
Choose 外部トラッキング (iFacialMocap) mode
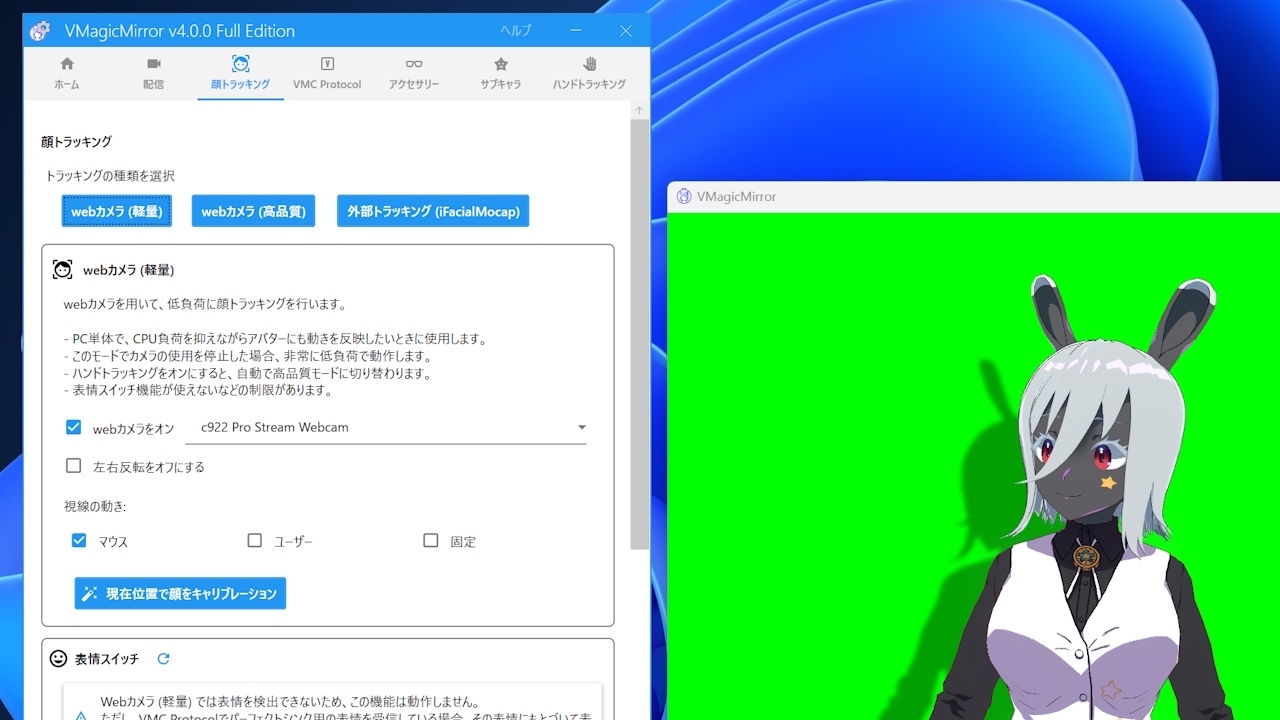tap(433, 211)
